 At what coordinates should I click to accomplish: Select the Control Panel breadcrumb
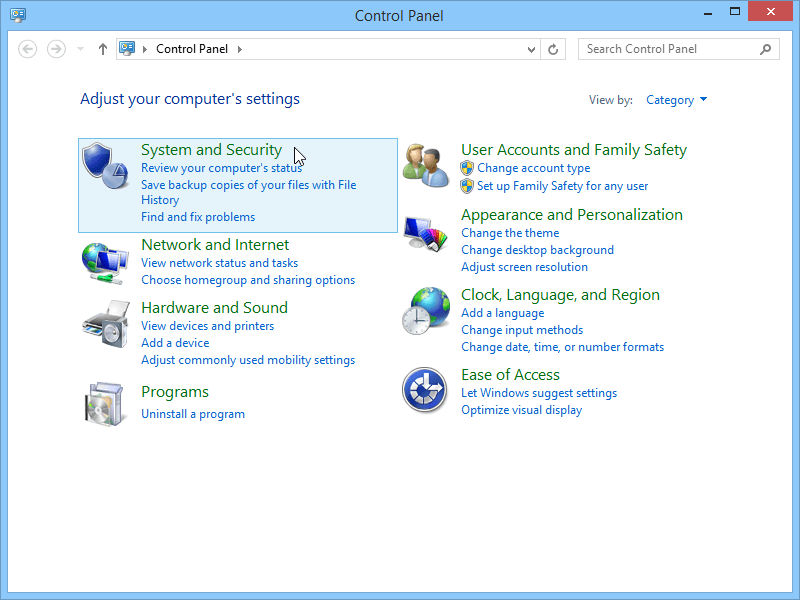point(192,49)
